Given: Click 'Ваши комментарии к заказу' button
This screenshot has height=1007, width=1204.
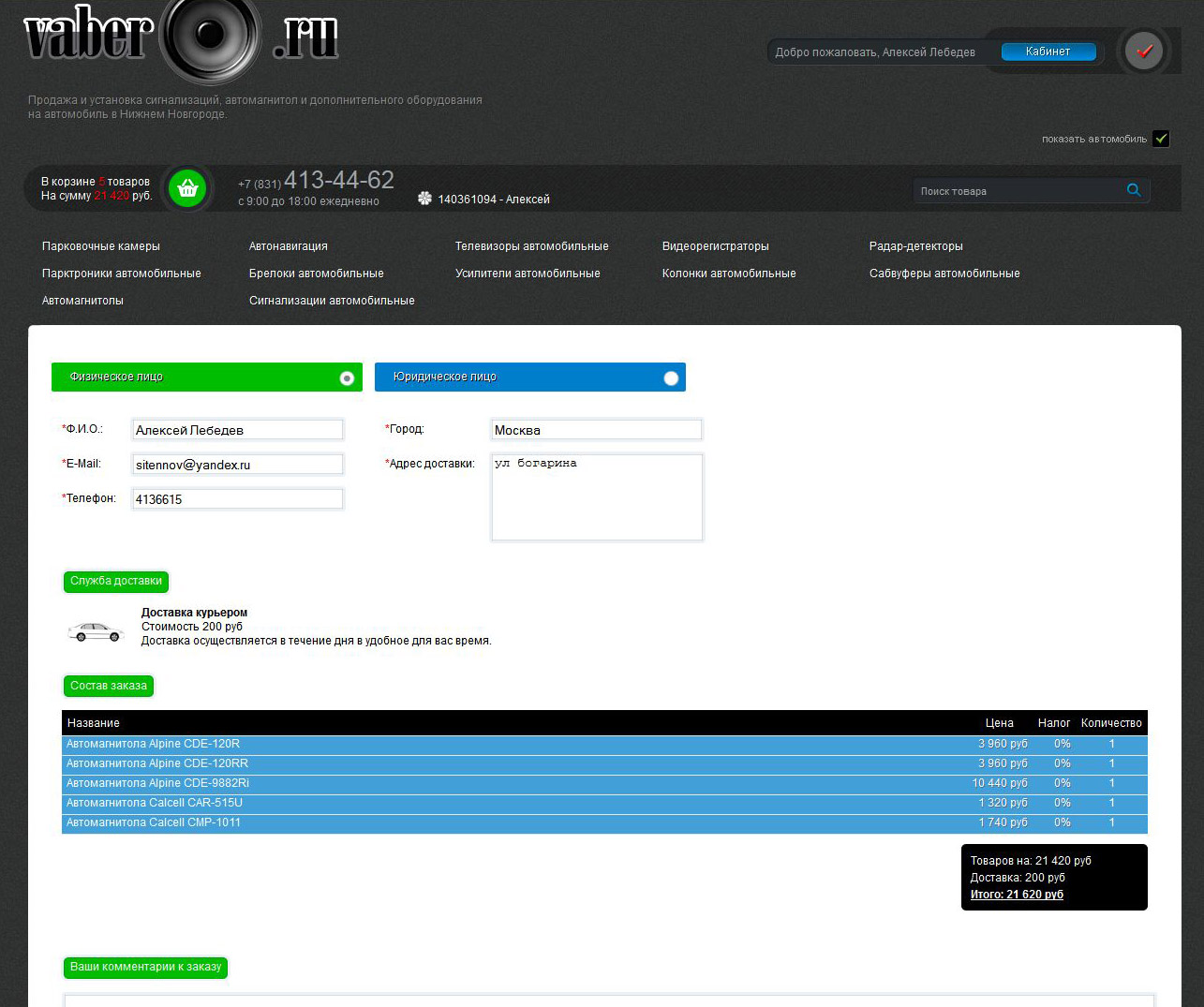Looking at the screenshot, I should [145, 968].
